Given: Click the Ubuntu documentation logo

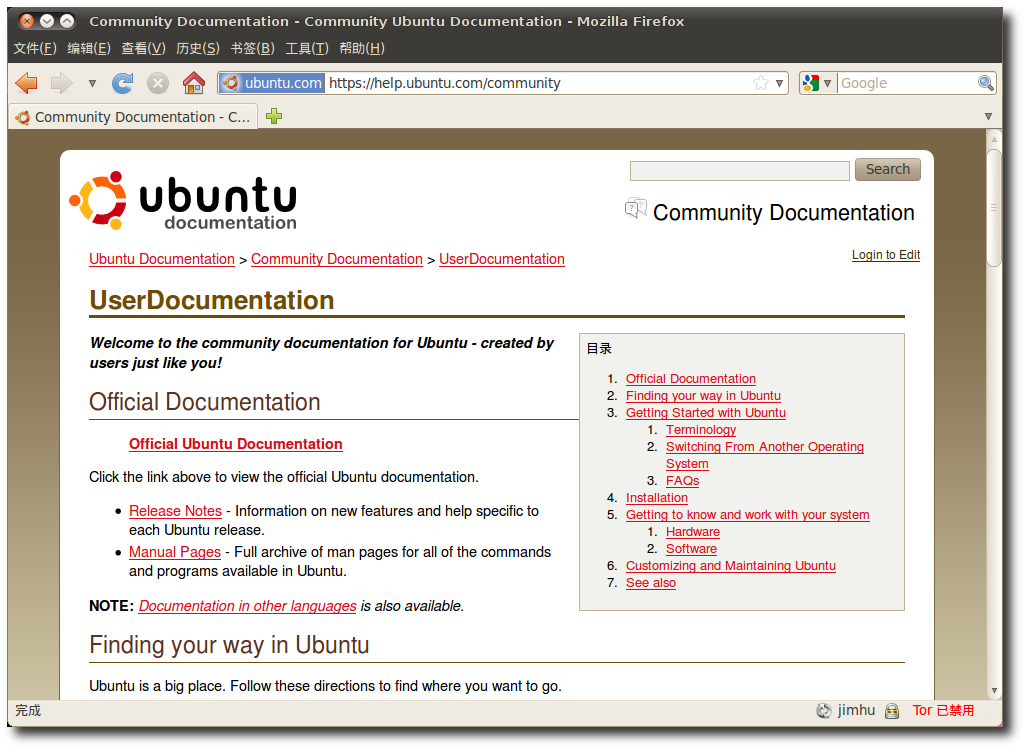Looking at the screenshot, I should point(183,201).
